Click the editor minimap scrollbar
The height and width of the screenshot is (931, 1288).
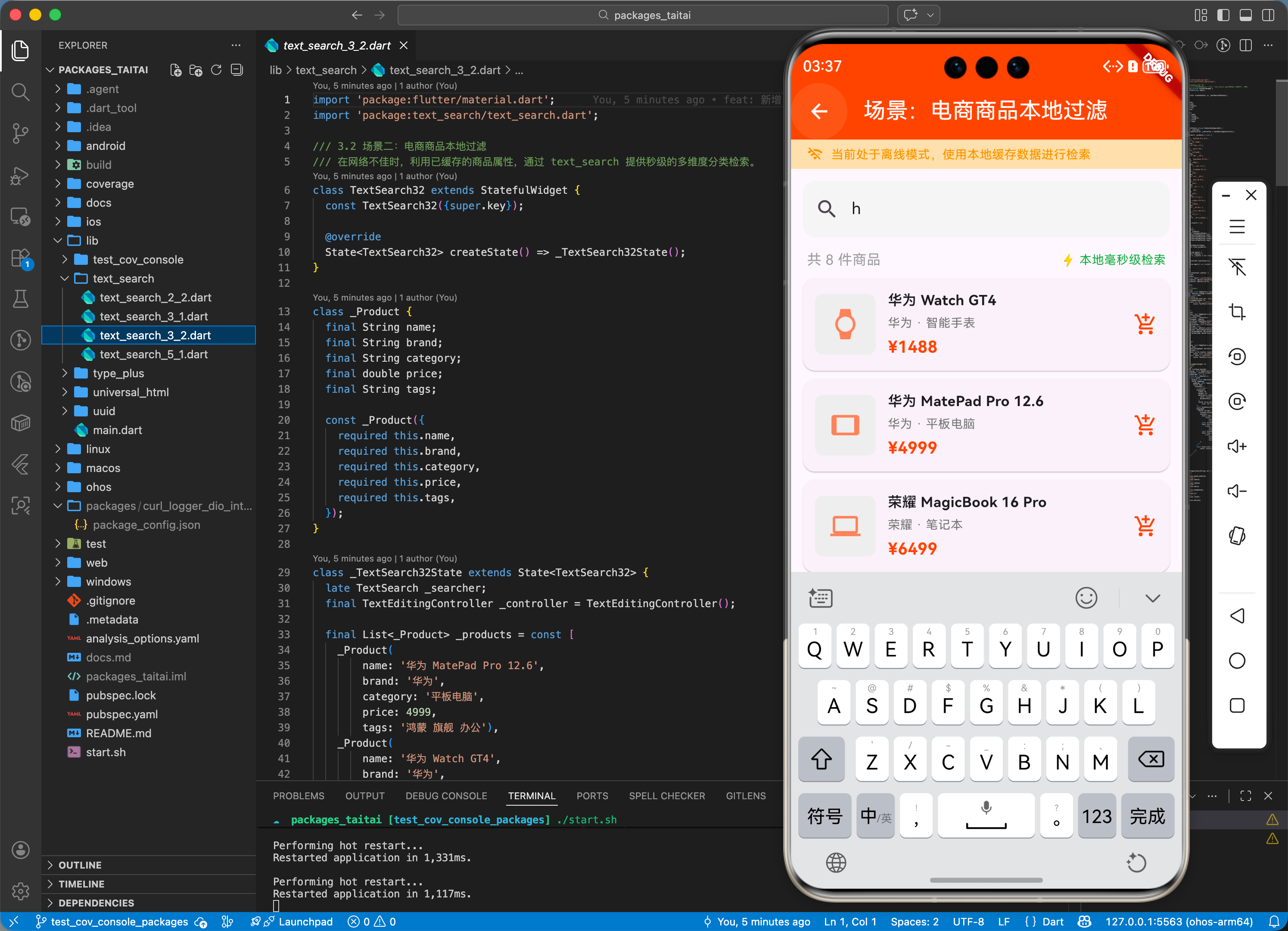click(x=1281, y=133)
